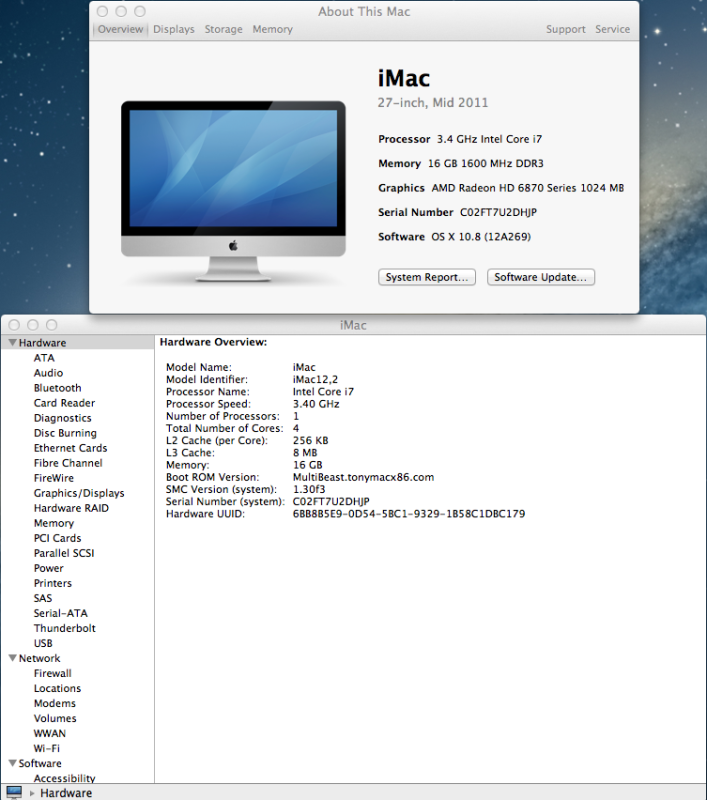Click the memory value 16 GB 1600 MHz DDR3
The height and width of the screenshot is (800, 707).
[x=486, y=163]
